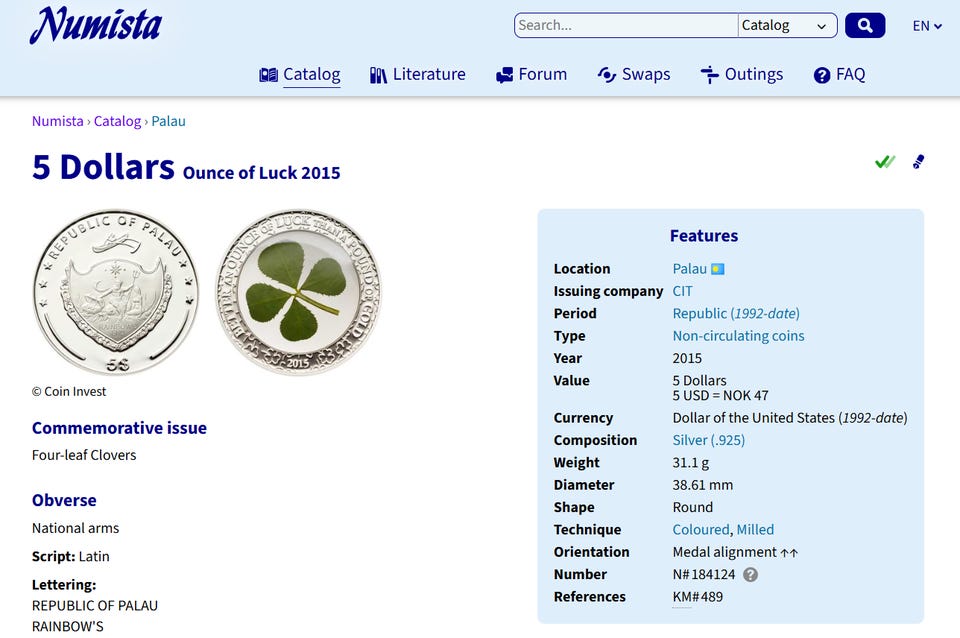Open the Palau location link in Features
960x638 pixels.
(689, 269)
